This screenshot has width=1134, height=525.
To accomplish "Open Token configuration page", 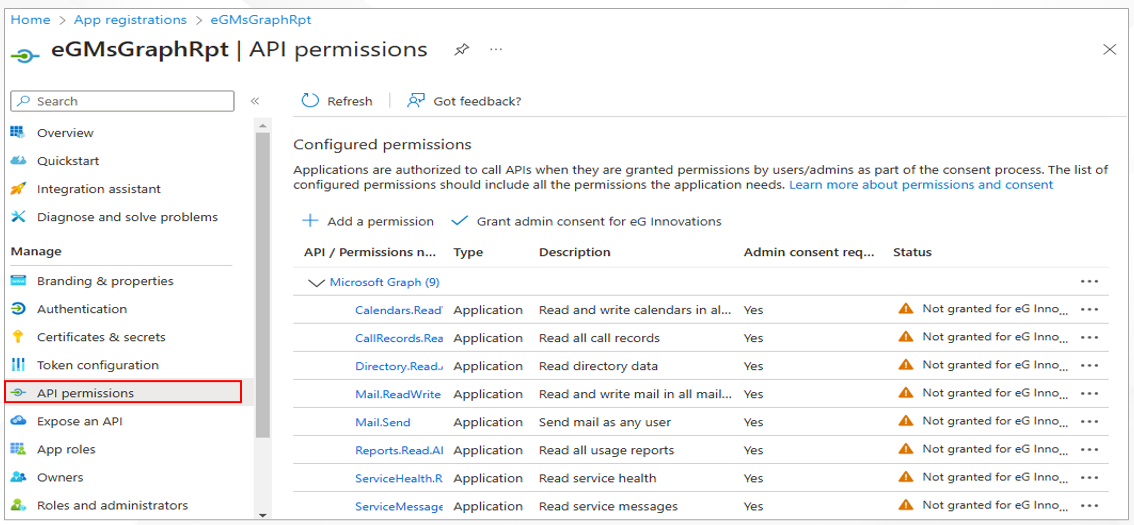I will coord(98,365).
